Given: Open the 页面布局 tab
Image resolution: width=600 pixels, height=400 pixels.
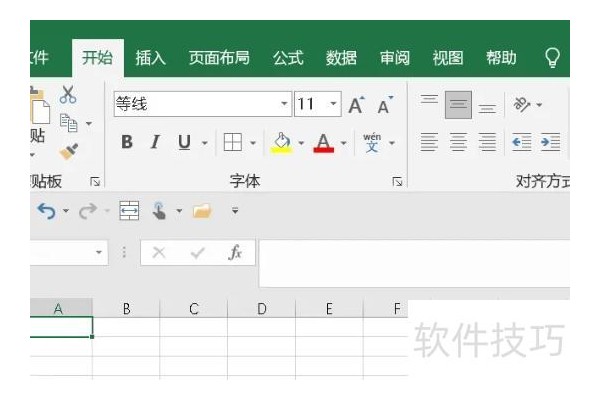Looking at the screenshot, I should pyautogui.click(x=219, y=58).
